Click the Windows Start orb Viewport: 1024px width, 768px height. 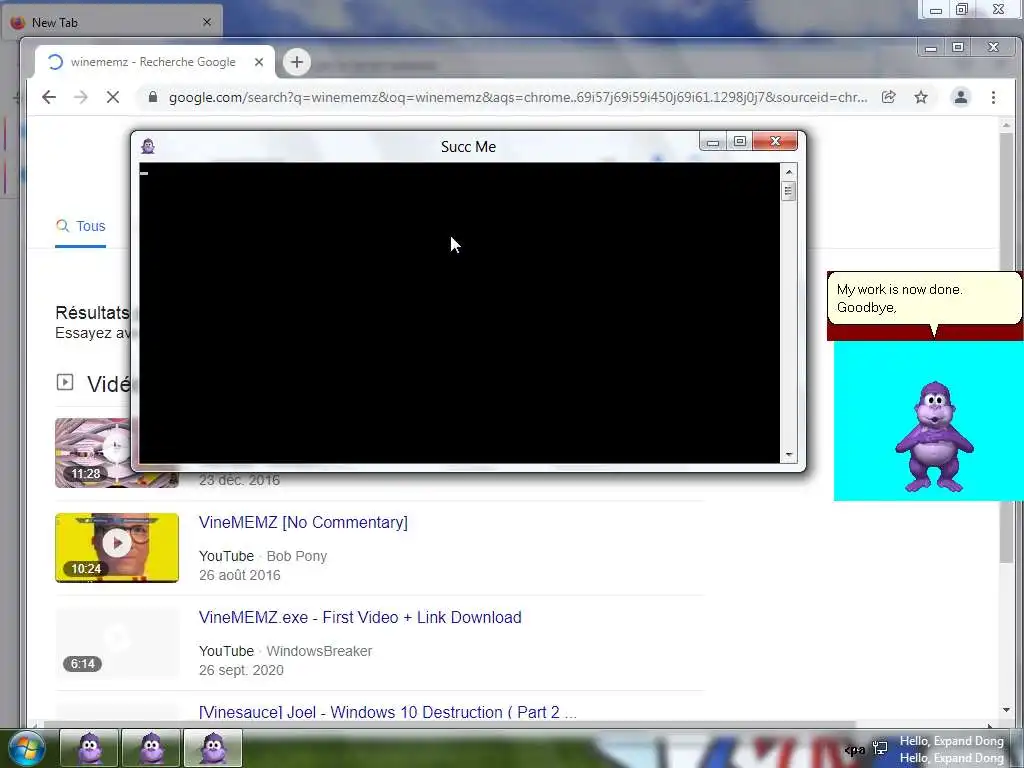(27, 748)
